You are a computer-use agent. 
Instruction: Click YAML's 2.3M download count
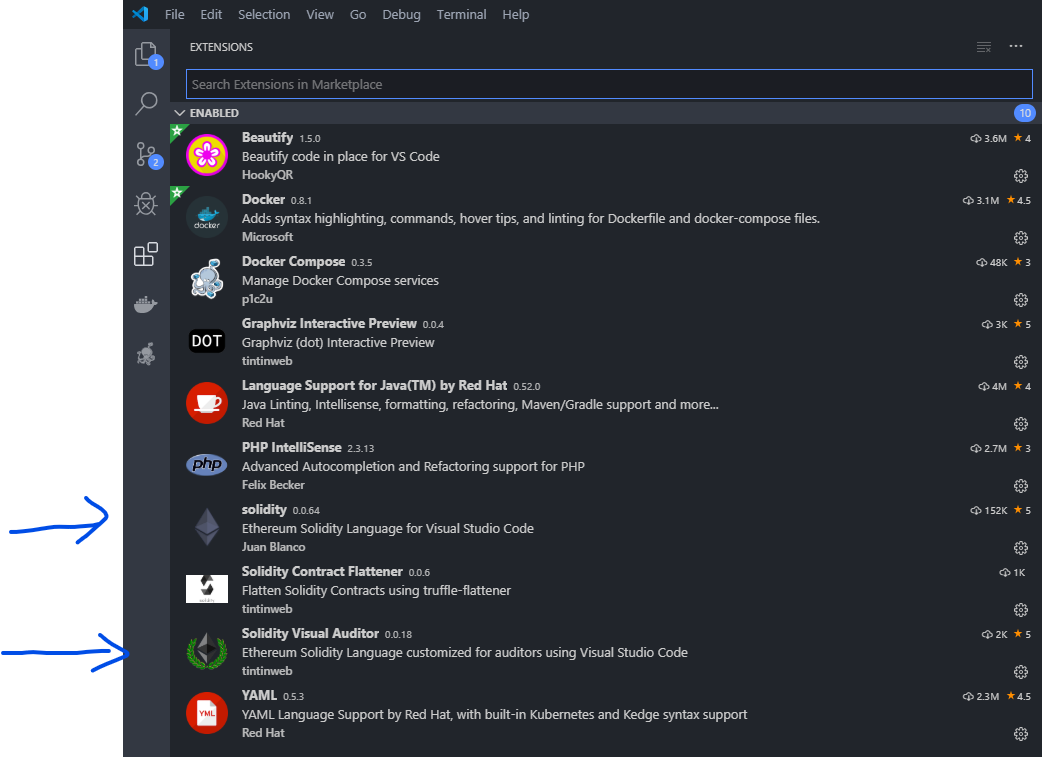tap(981, 696)
